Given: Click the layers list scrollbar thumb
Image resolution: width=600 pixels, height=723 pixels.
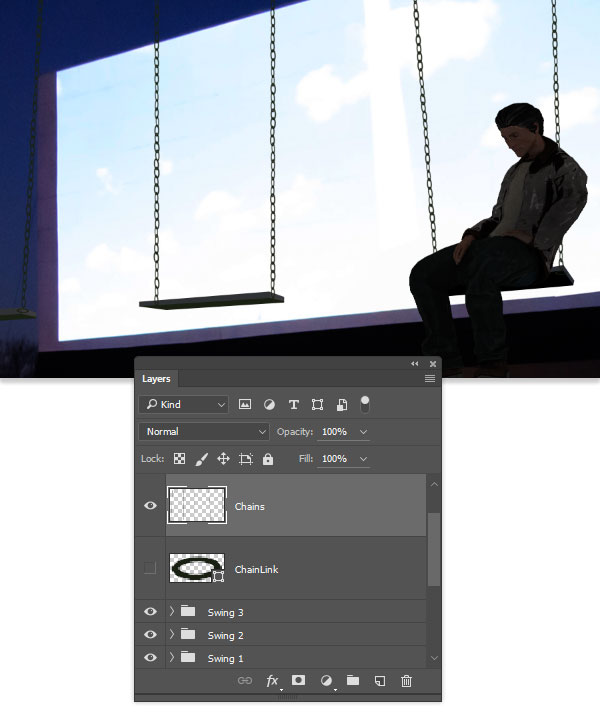Looking at the screenshot, I should (434, 549).
